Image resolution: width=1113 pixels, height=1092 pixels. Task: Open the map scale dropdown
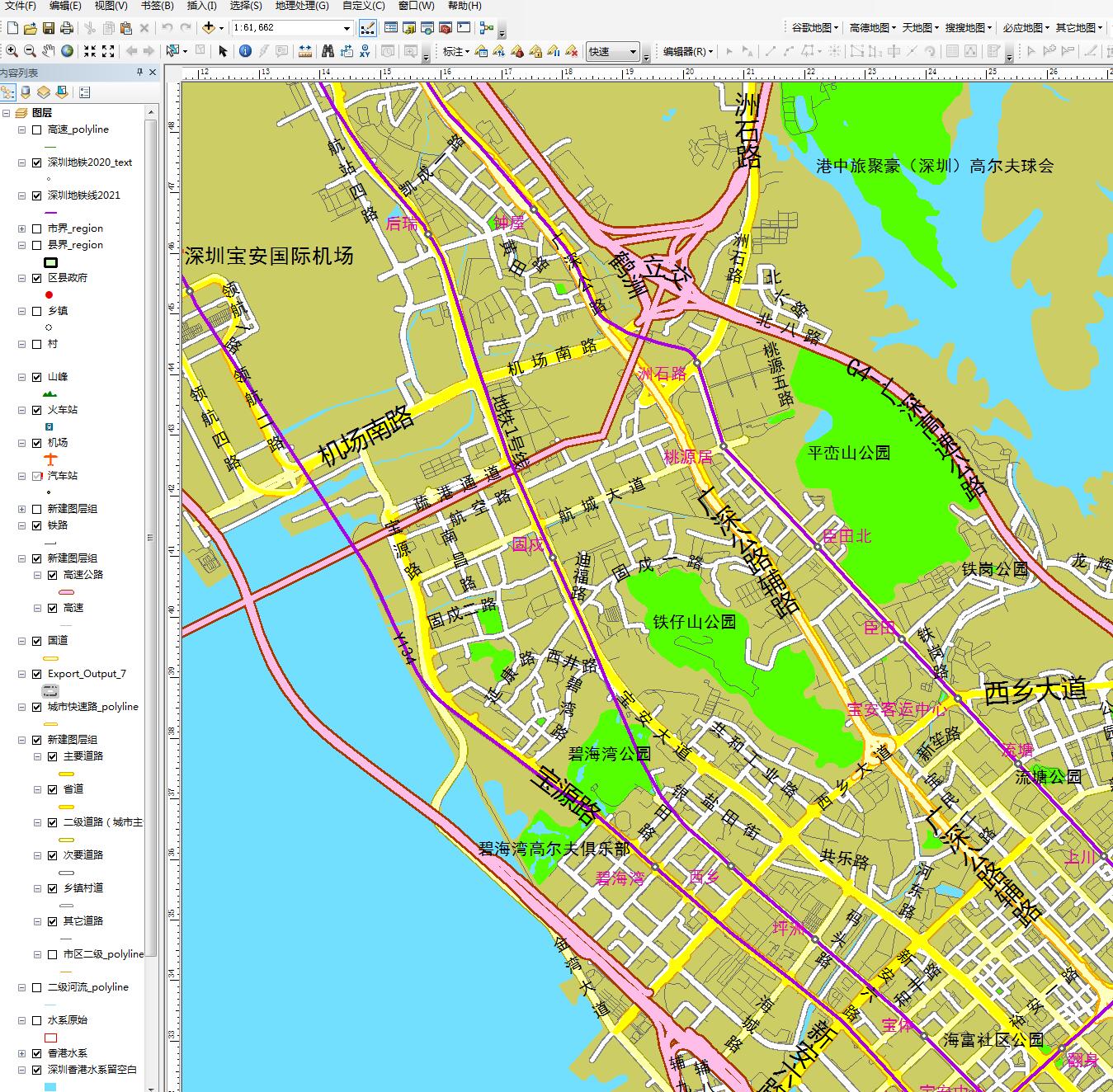(x=347, y=28)
